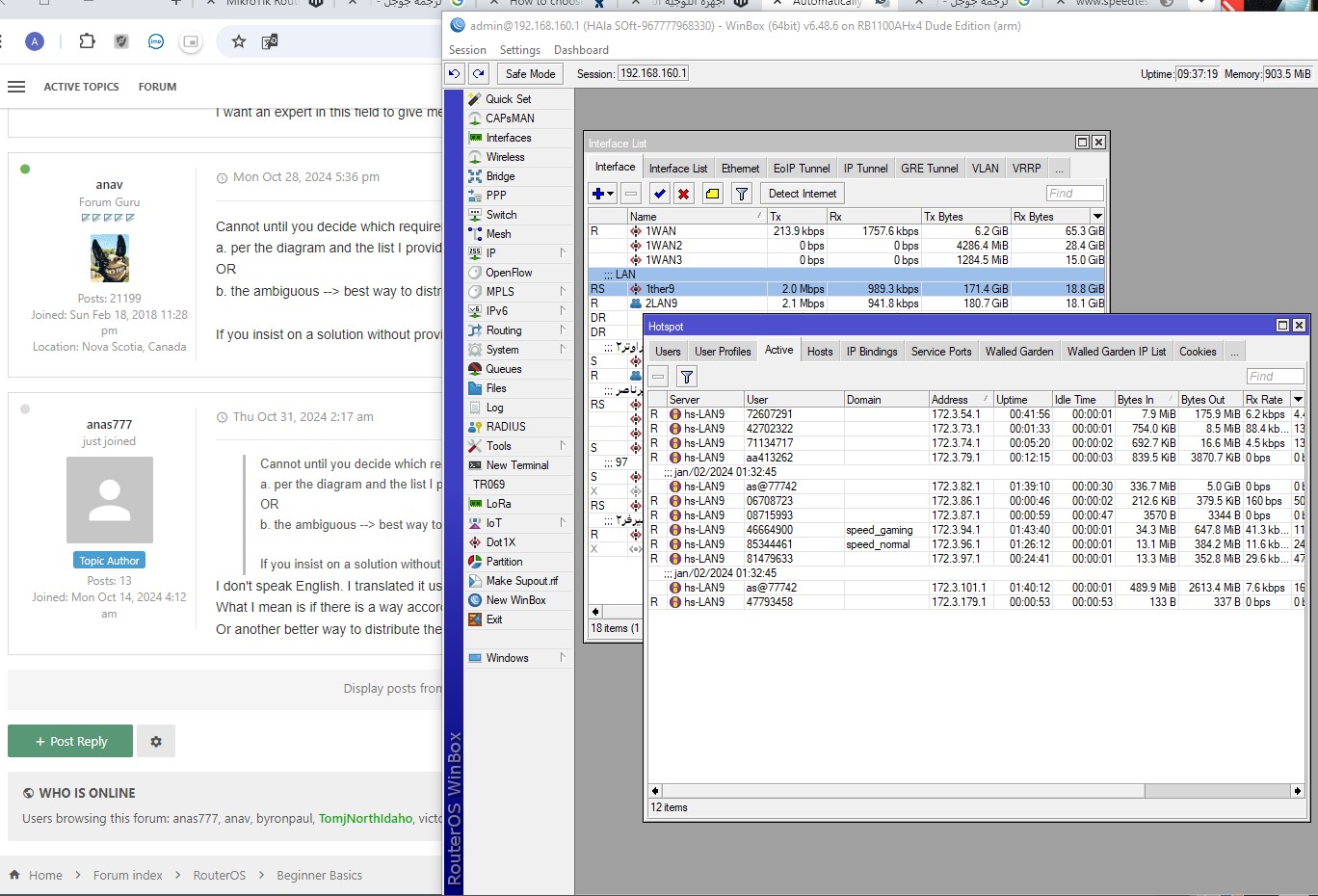The height and width of the screenshot is (896, 1318).
Task: Click the filter funnel in Hotspot toolbar
Action: [686, 377]
